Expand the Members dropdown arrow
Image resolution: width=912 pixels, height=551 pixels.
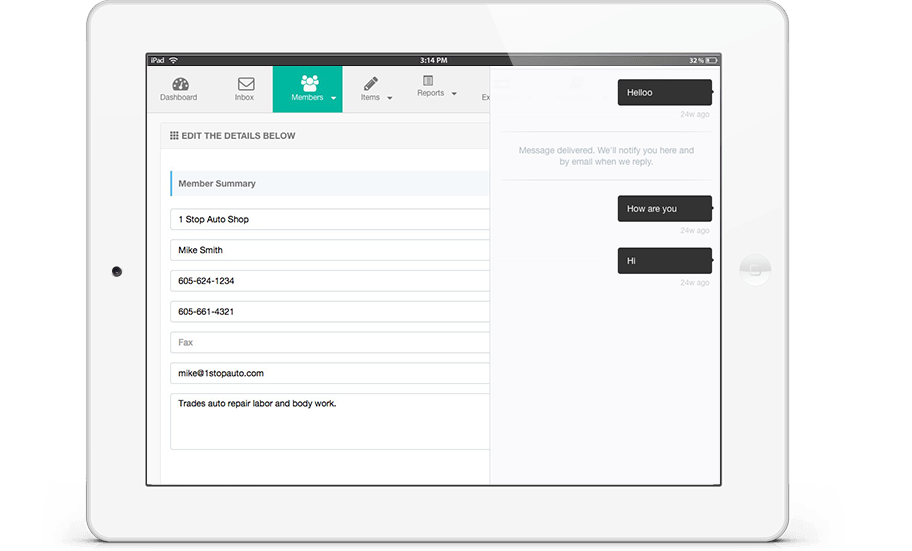(333, 98)
